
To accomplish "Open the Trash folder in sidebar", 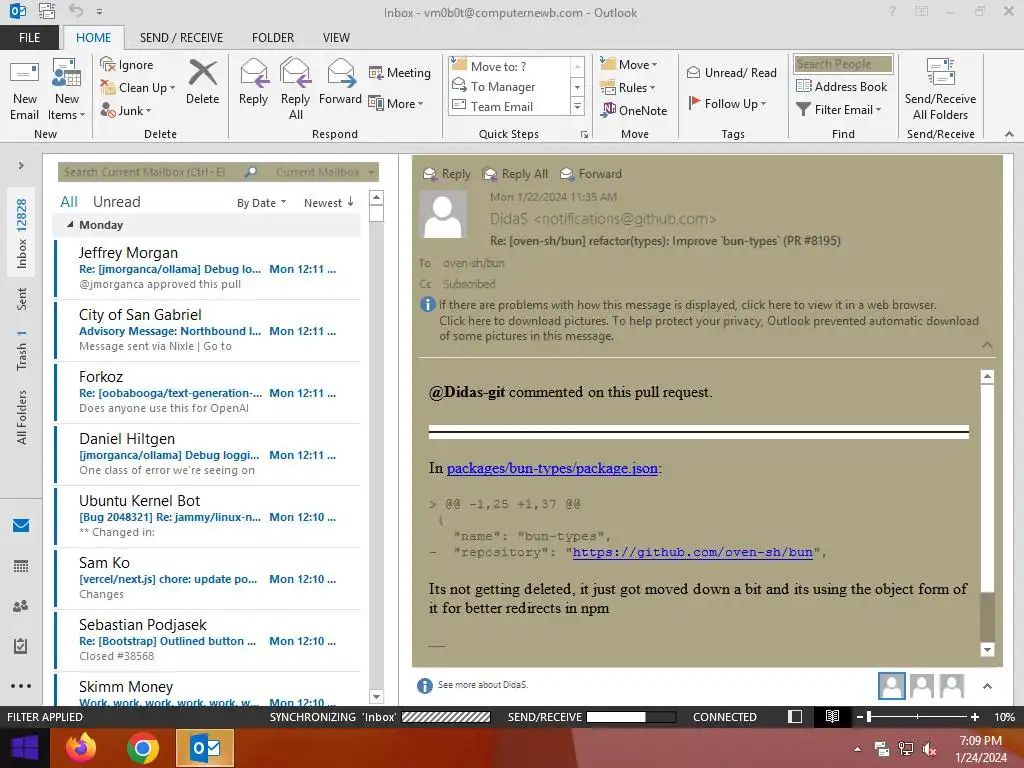I will 22,350.
